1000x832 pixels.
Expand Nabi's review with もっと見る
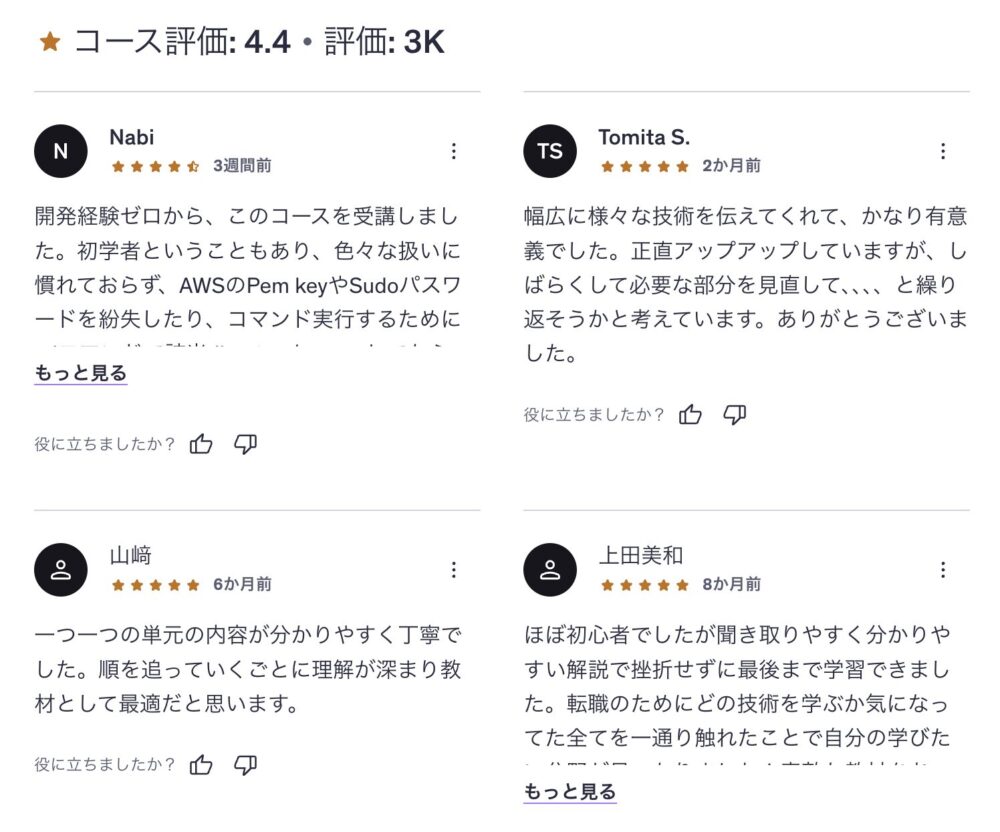pos(81,374)
